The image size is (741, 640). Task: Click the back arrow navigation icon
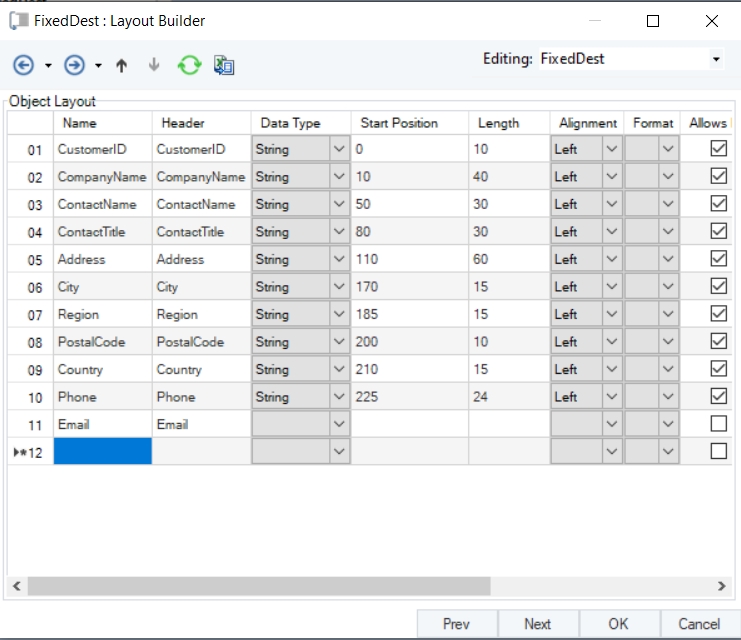pos(23,65)
